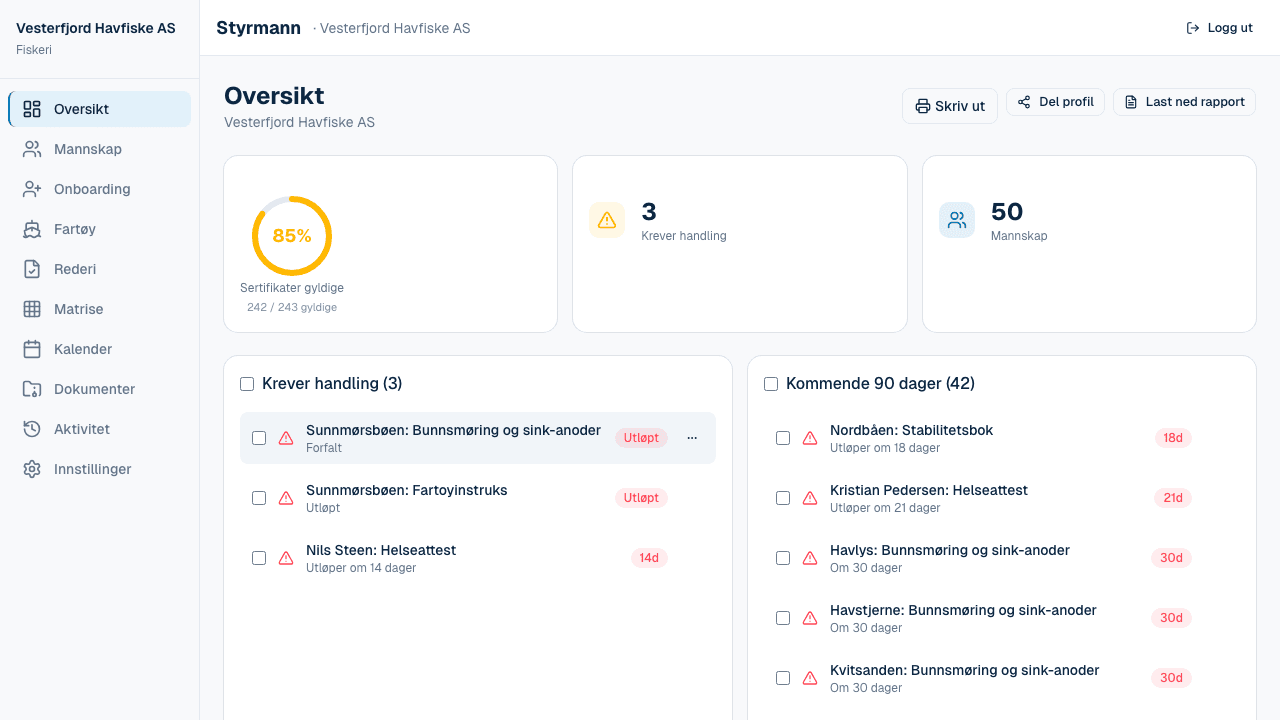Click the 14d badge for Nils Steen

[x=649, y=558]
